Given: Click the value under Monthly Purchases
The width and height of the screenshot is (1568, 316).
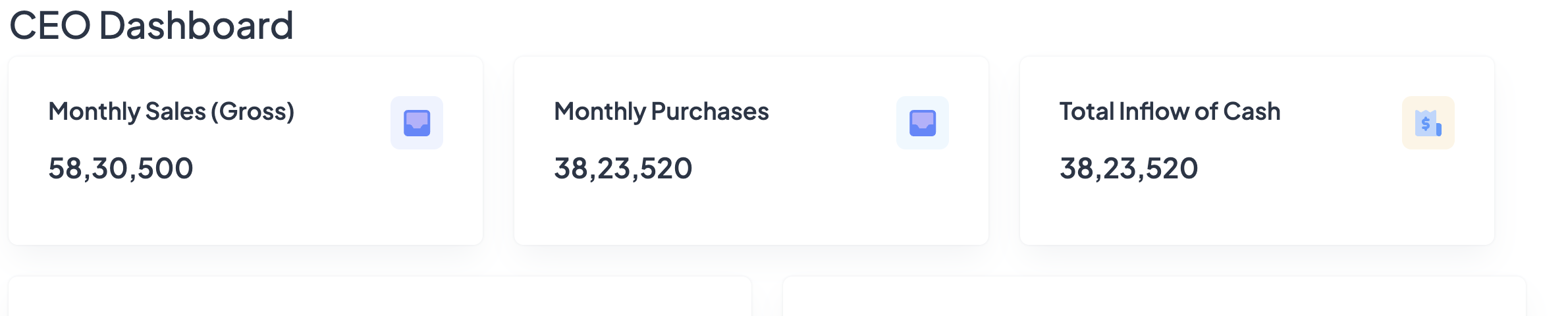Looking at the screenshot, I should tap(623, 169).
